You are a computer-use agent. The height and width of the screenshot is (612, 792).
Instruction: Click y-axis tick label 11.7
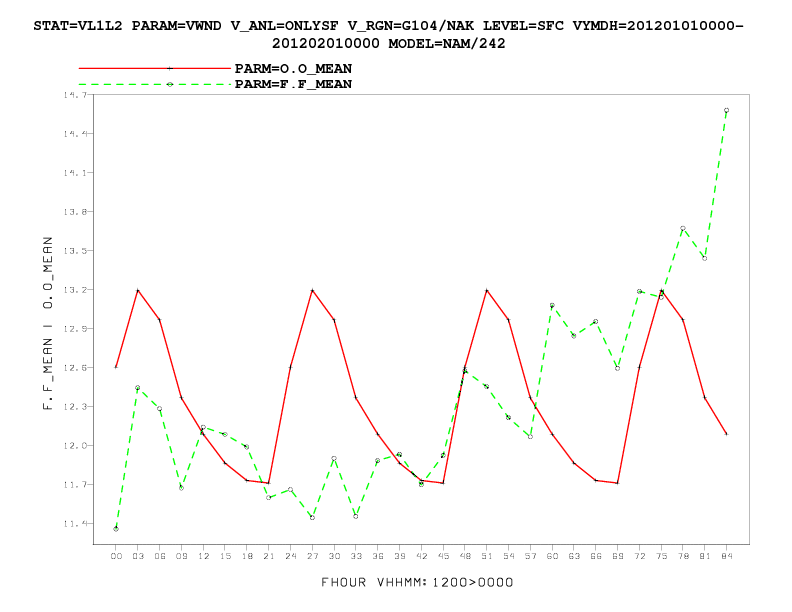(75, 485)
